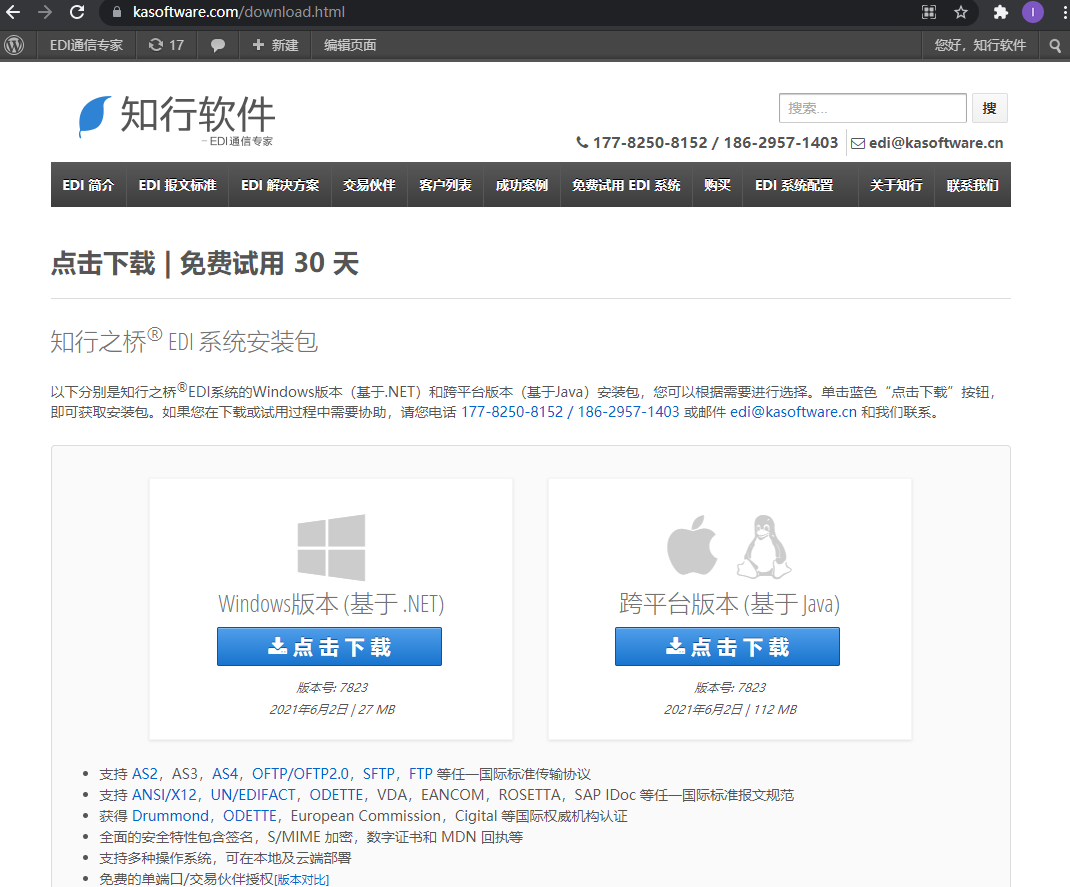
Task: Click the Windows logo image
Action: pos(332,547)
